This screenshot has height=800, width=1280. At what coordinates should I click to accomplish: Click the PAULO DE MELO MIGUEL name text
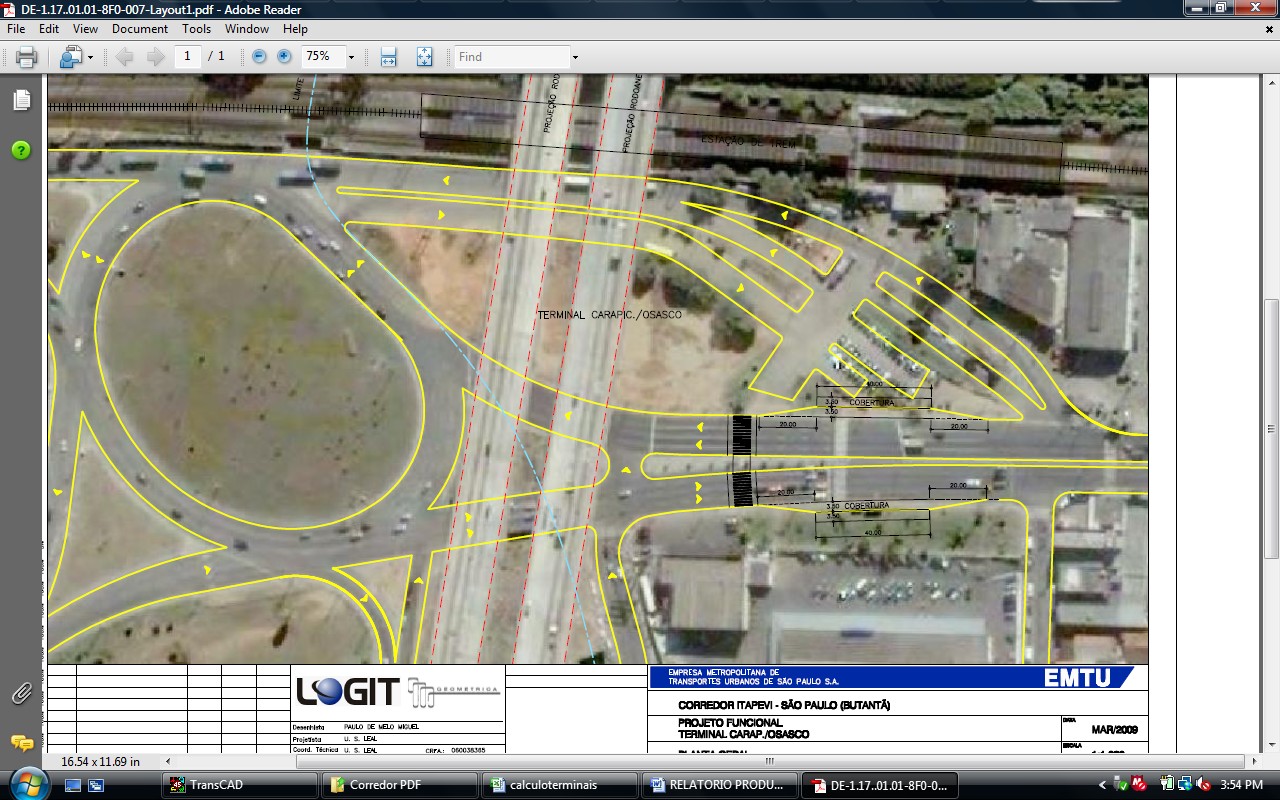[x=381, y=728]
